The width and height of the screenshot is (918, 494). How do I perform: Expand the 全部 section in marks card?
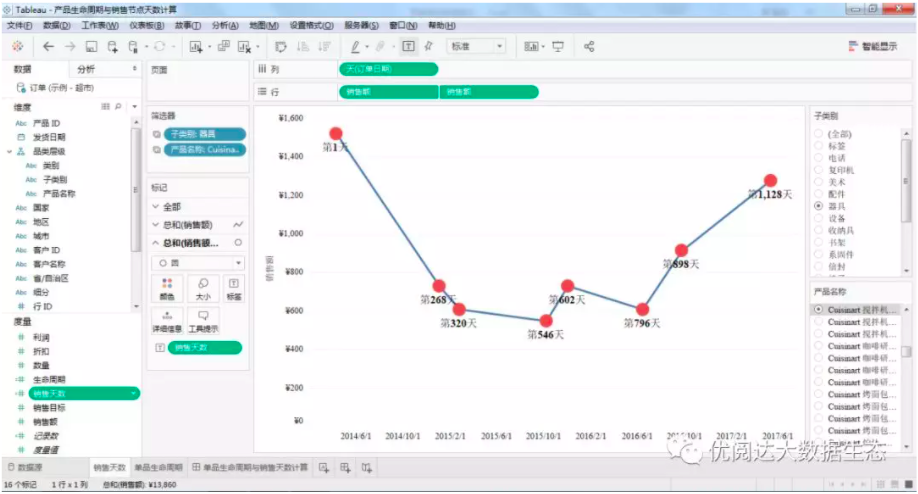tap(156, 207)
